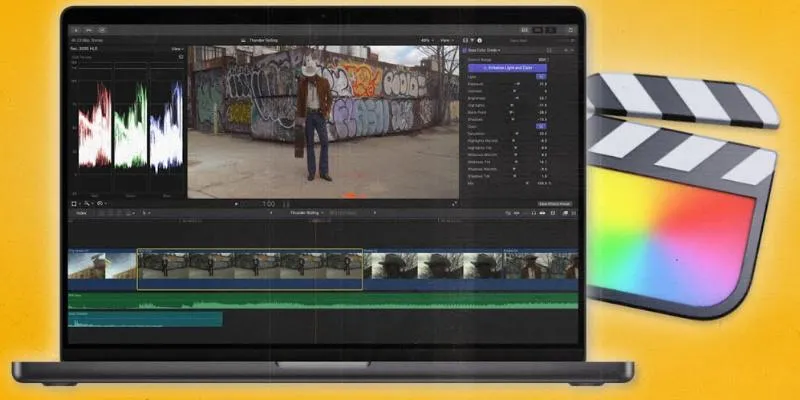
Task: Open the Transitions browser icon
Action: [x=574, y=213]
